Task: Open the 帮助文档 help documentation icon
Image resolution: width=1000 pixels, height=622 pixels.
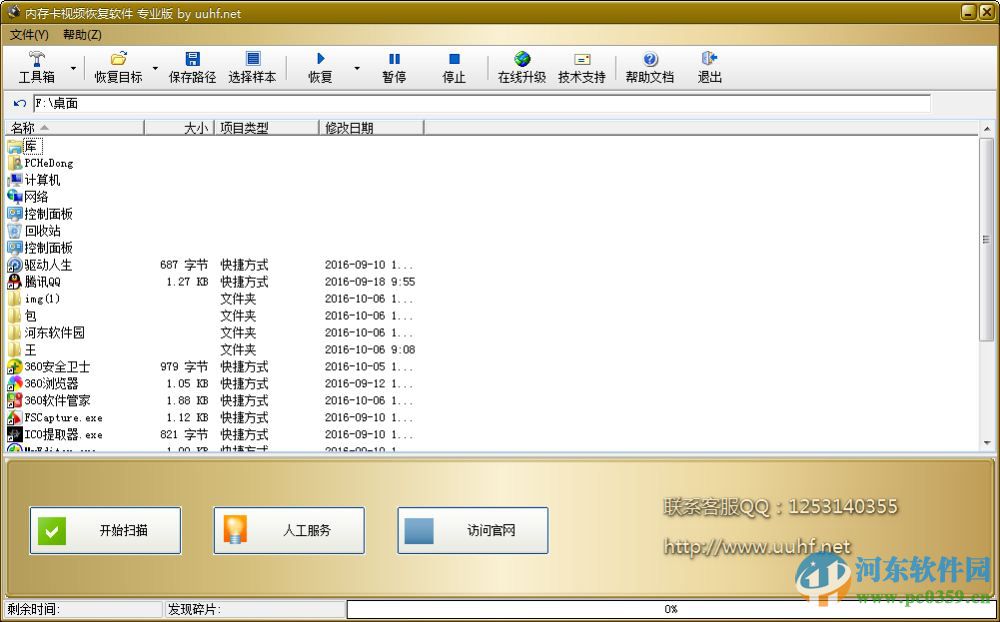Action: (649, 57)
